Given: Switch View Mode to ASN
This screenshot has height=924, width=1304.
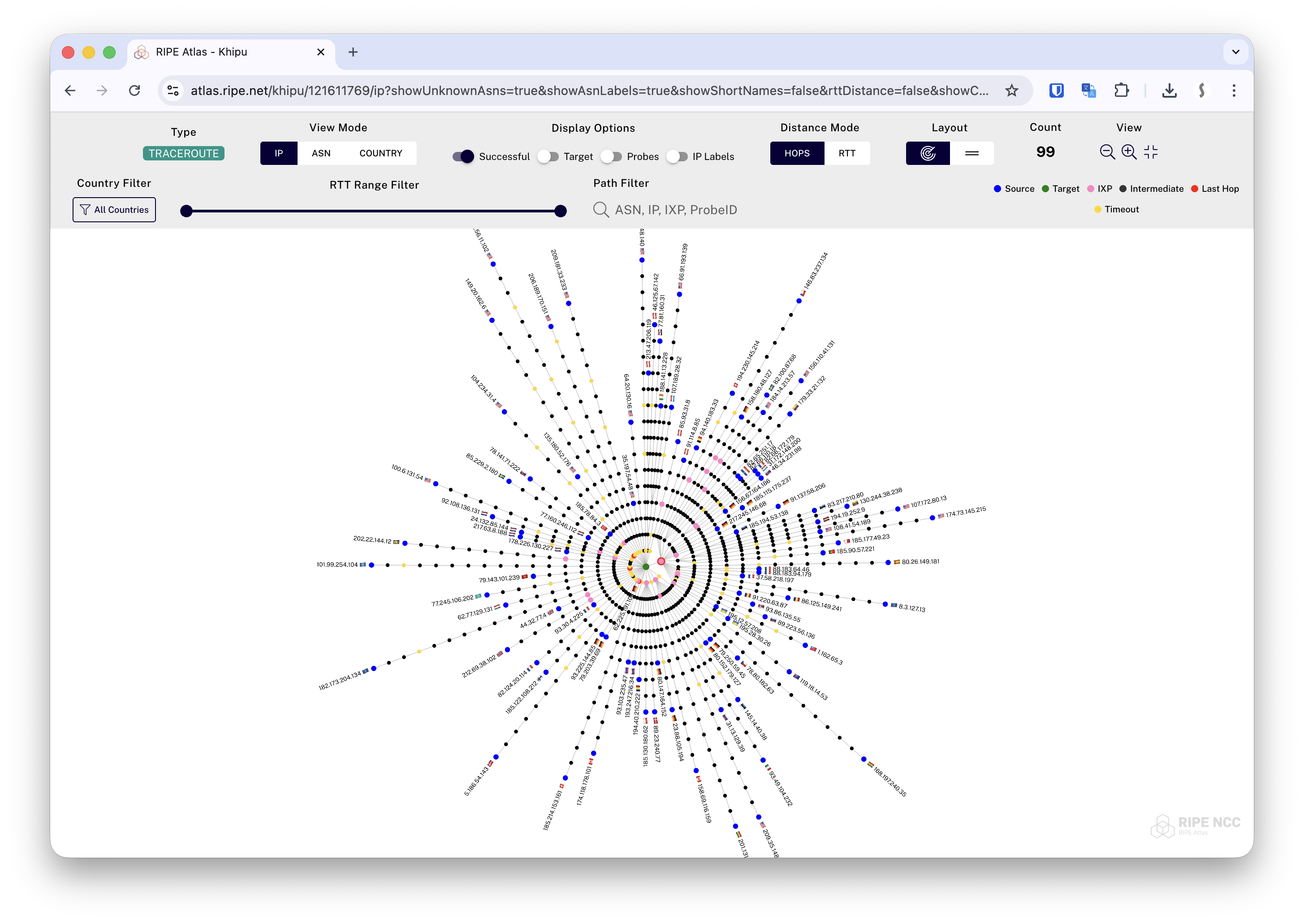Looking at the screenshot, I should [x=321, y=153].
